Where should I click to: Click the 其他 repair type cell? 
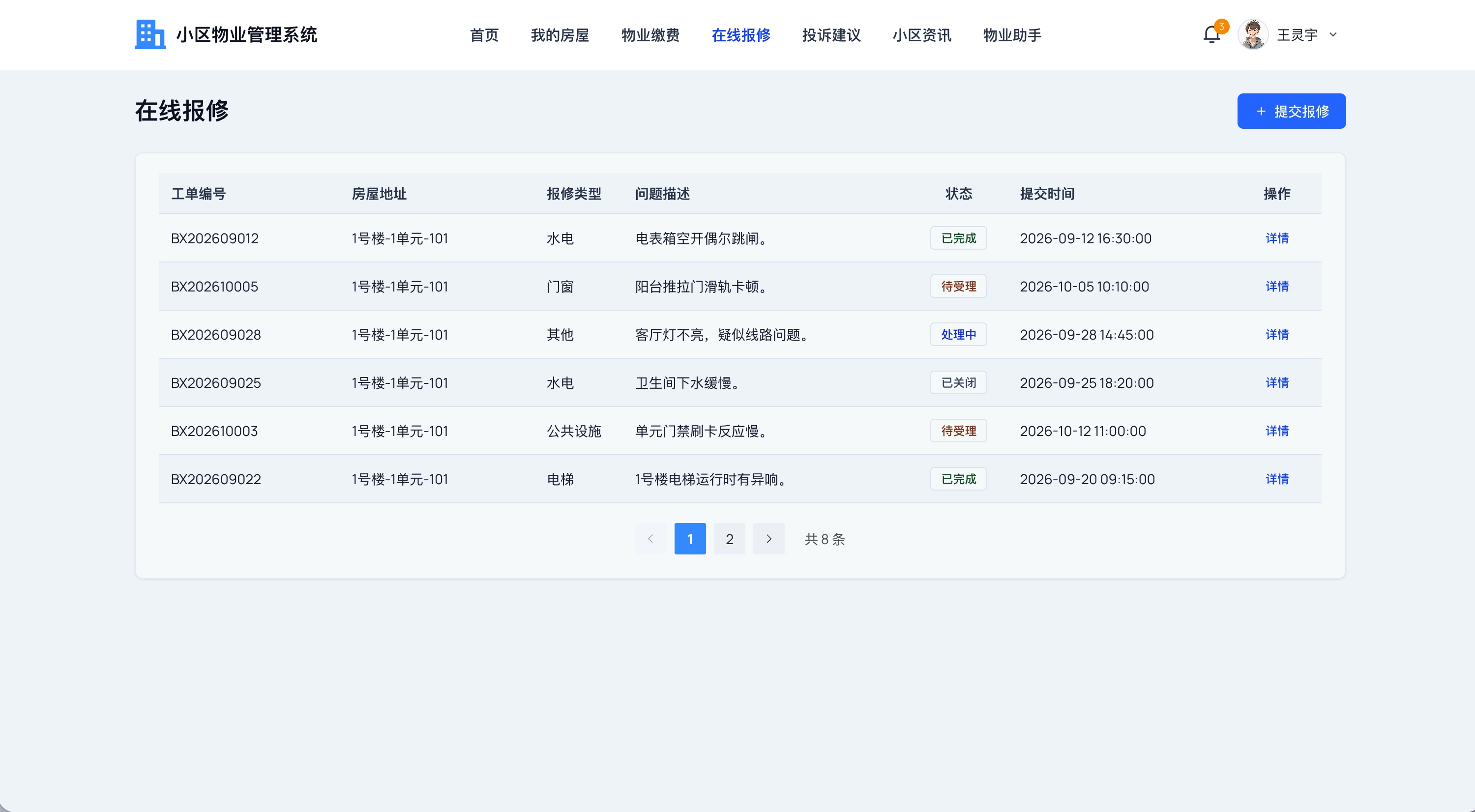point(560,334)
